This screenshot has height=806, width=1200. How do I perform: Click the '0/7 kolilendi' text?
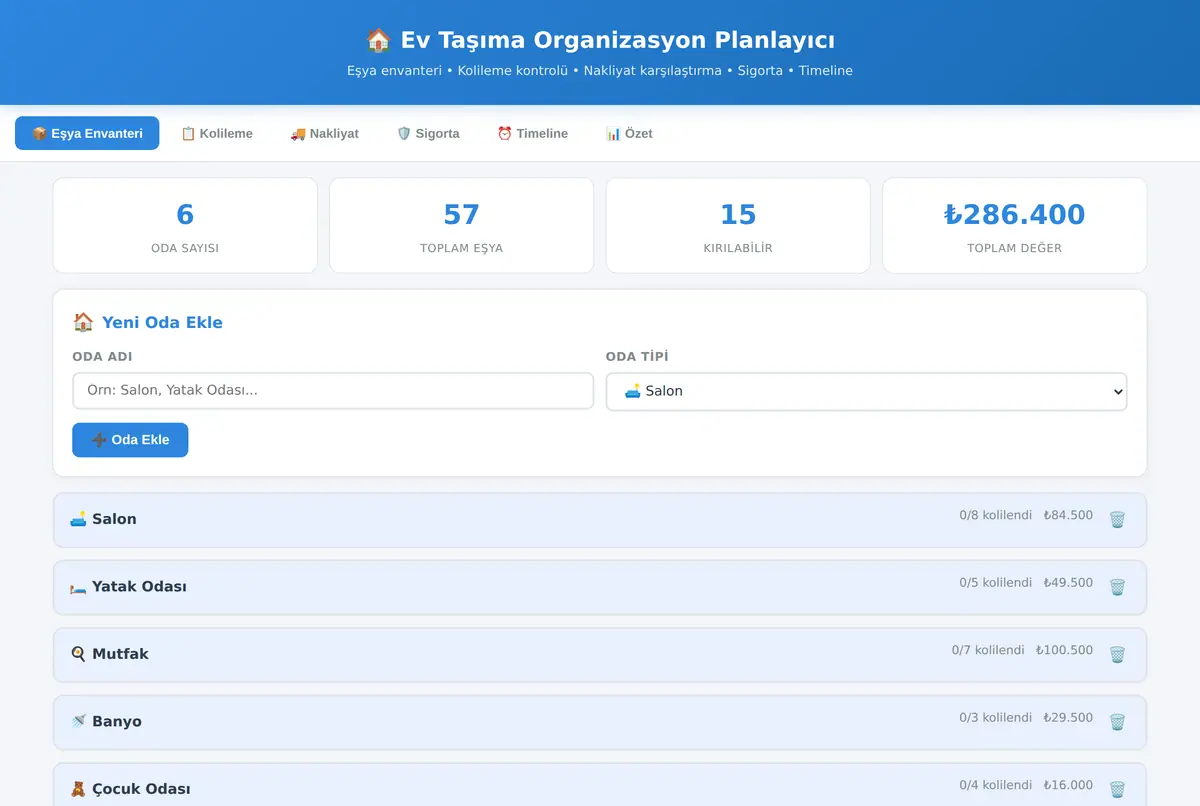[988, 650]
